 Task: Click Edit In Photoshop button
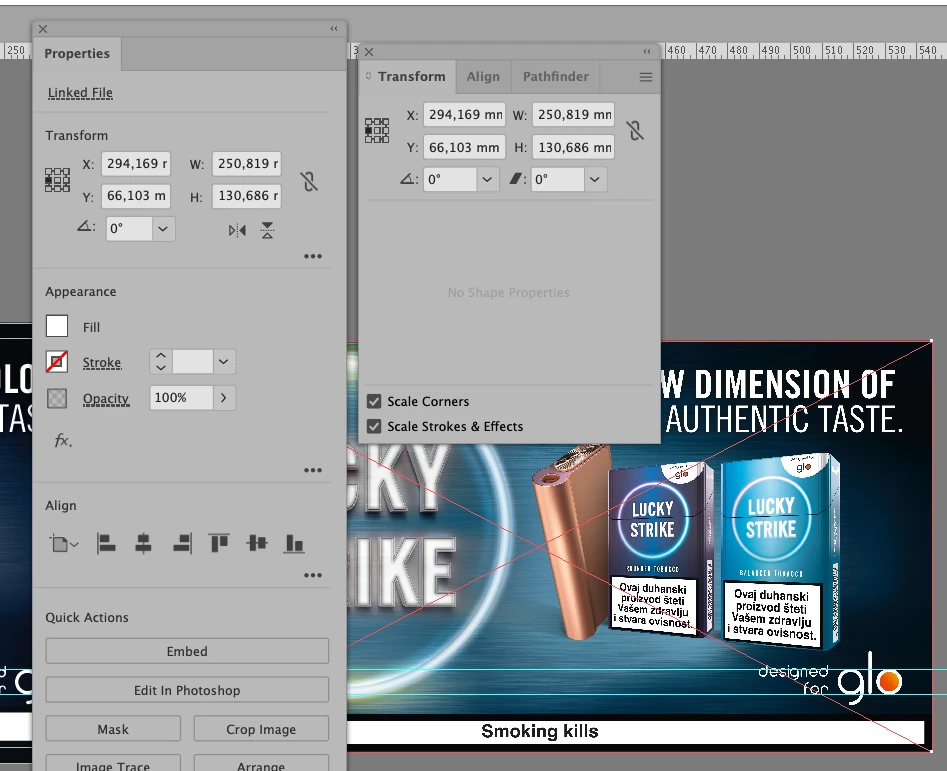(x=187, y=690)
